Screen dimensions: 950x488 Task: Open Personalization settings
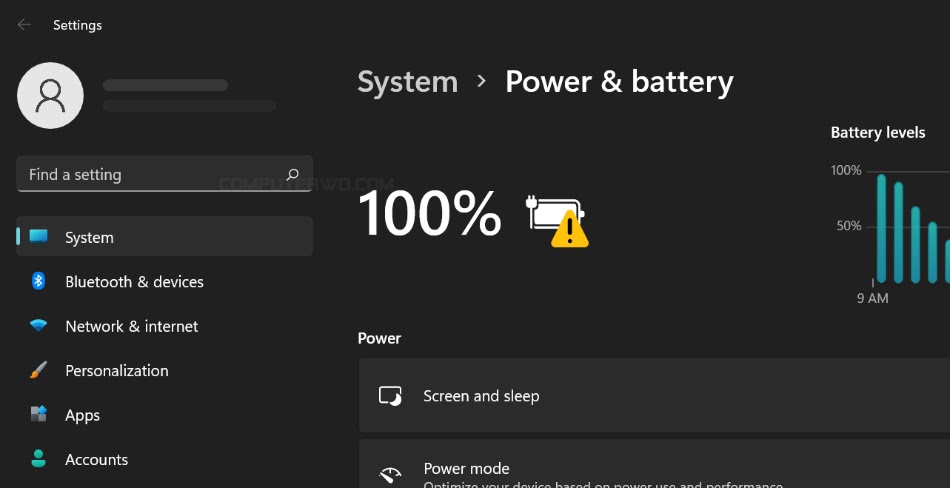click(x=164, y=370)
